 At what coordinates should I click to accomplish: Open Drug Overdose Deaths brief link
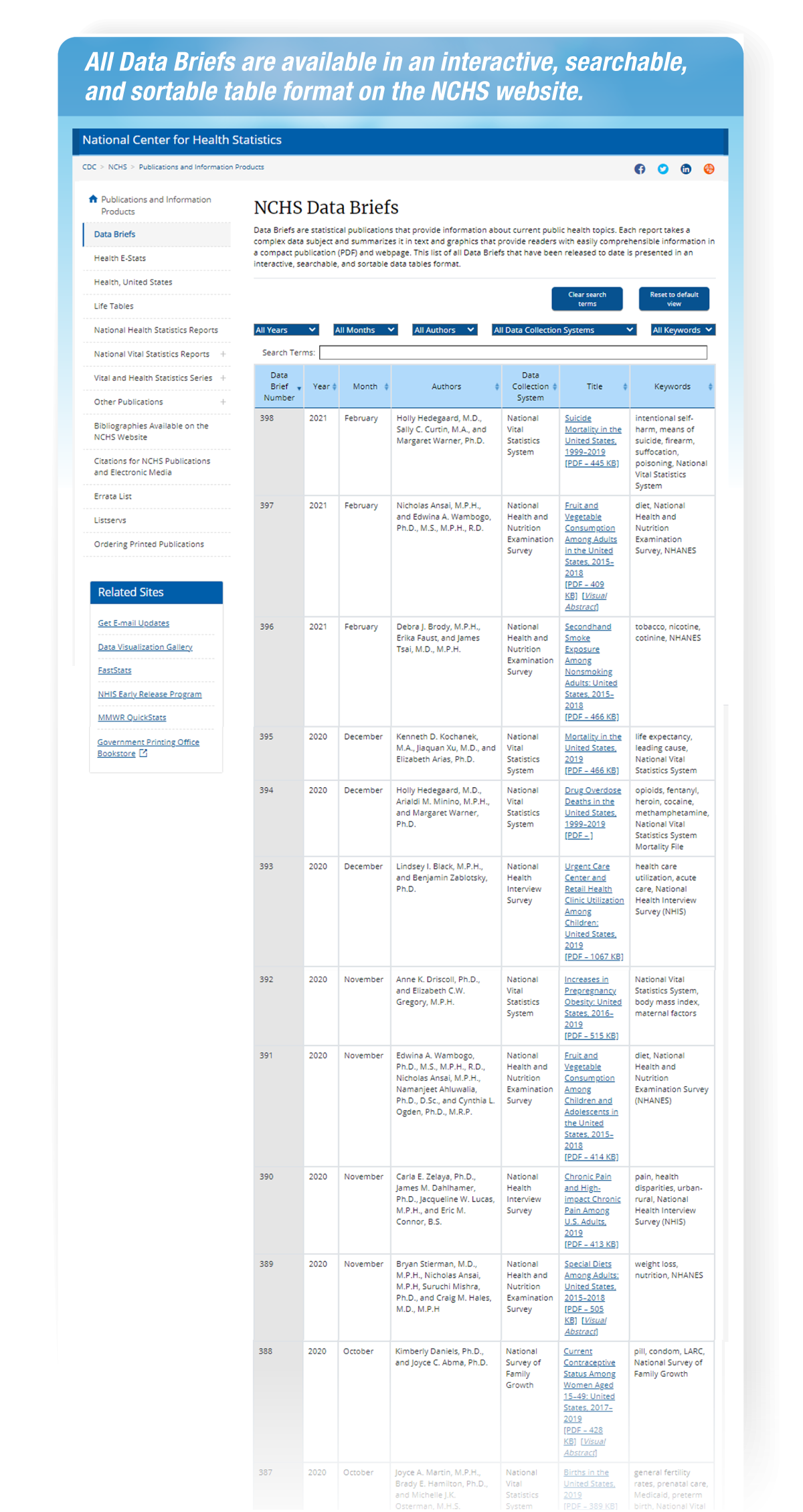593,813
